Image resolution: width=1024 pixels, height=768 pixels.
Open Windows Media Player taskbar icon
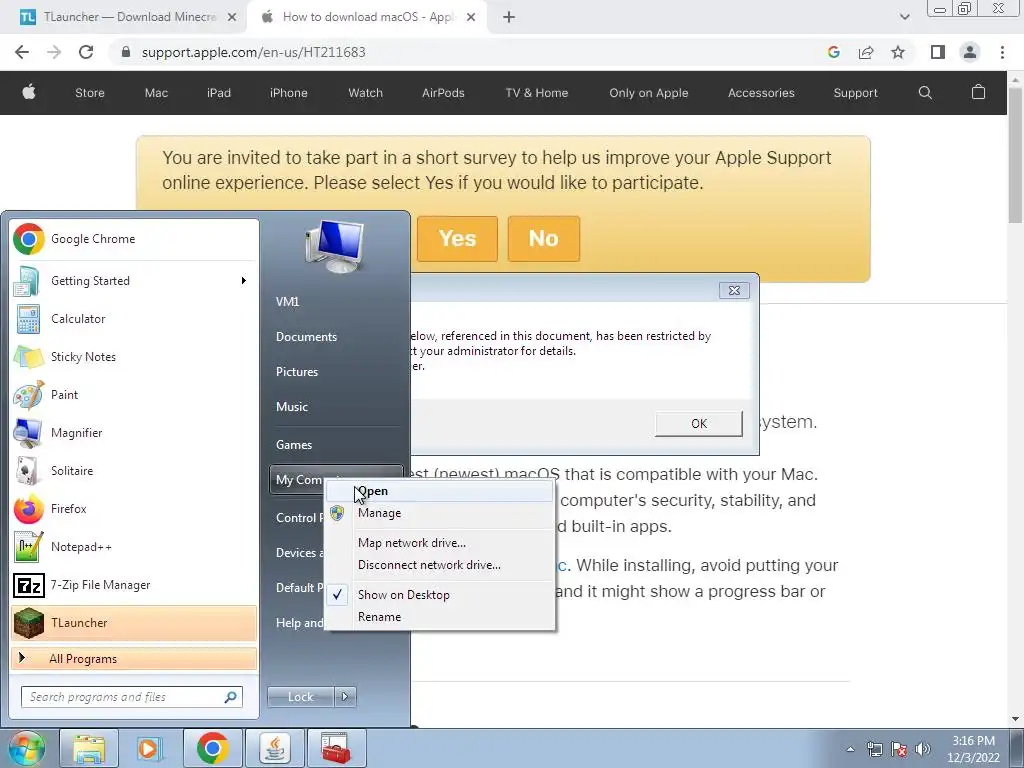(149, 748)
